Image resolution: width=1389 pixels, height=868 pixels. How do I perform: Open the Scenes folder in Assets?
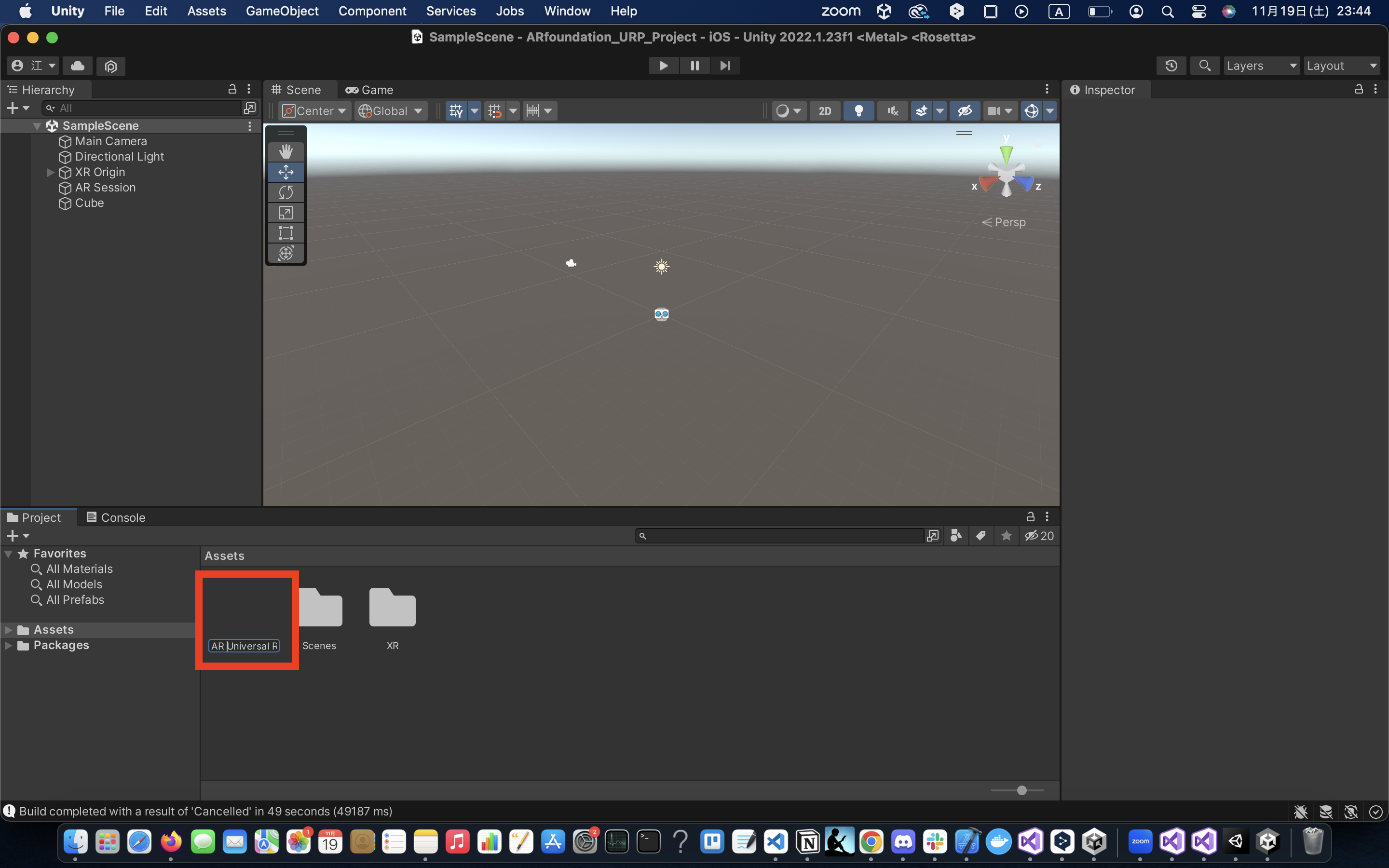click(320, 609)
